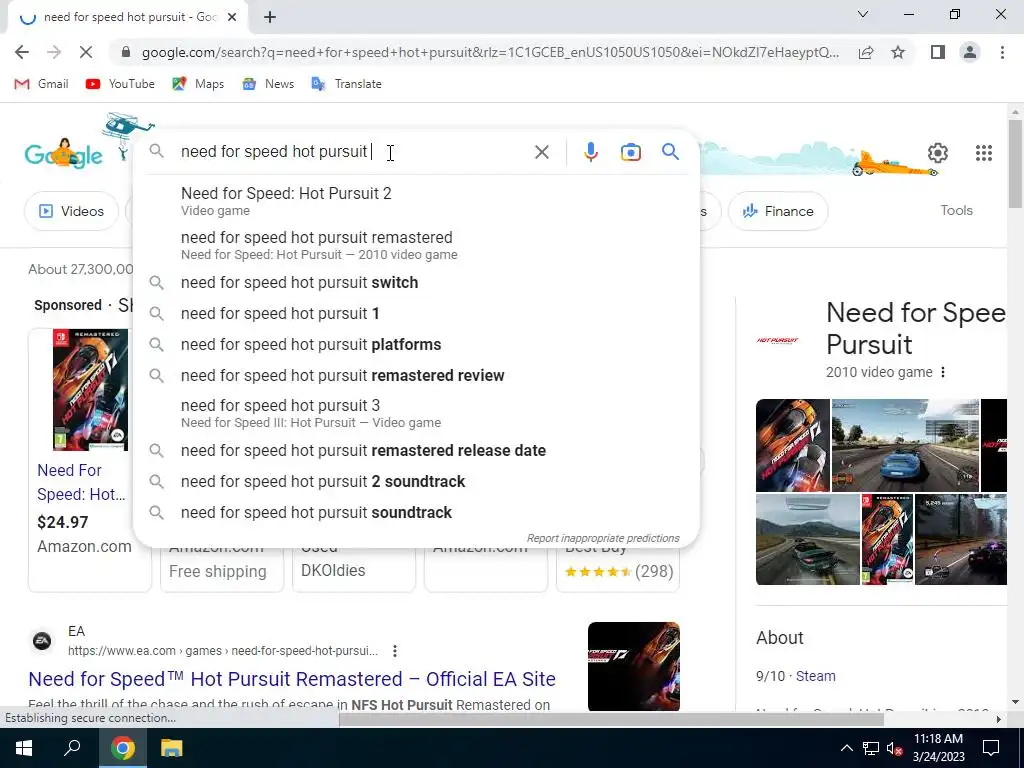
Task: Show hidden tray icons chevron
Action: (x=846, y=748)
